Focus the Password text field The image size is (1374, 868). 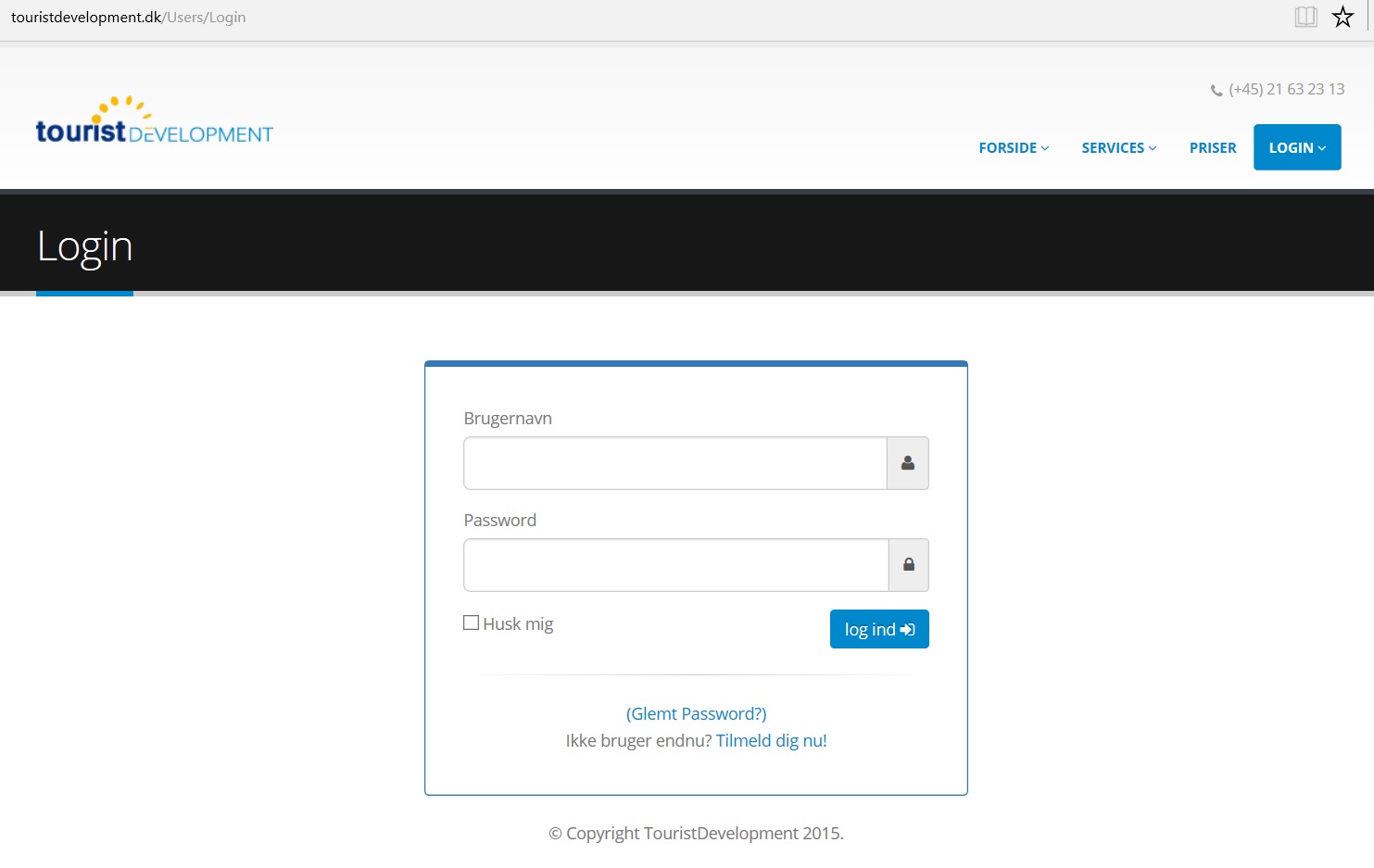tap(675, 565)
